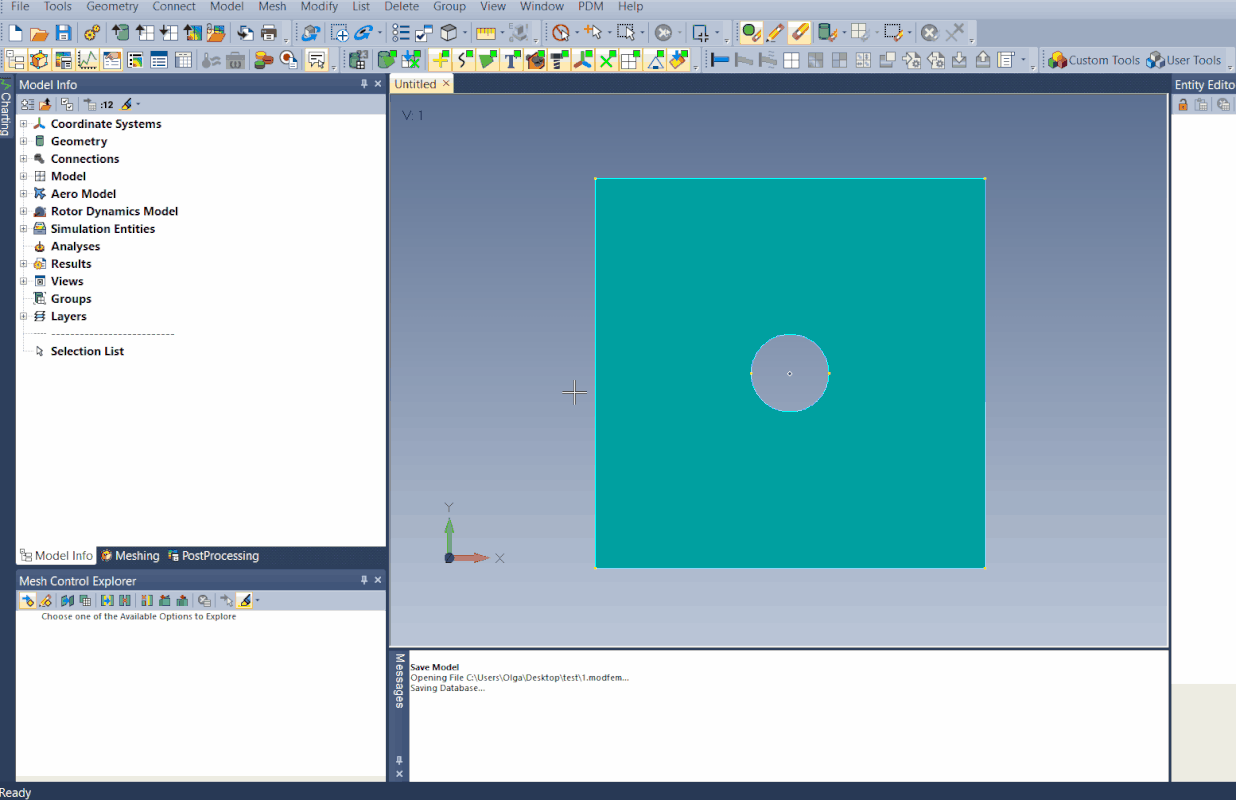This screenshot has height=800, width=1236.
Task: Save the model with floppy disk icon
Action: point(63,33)
